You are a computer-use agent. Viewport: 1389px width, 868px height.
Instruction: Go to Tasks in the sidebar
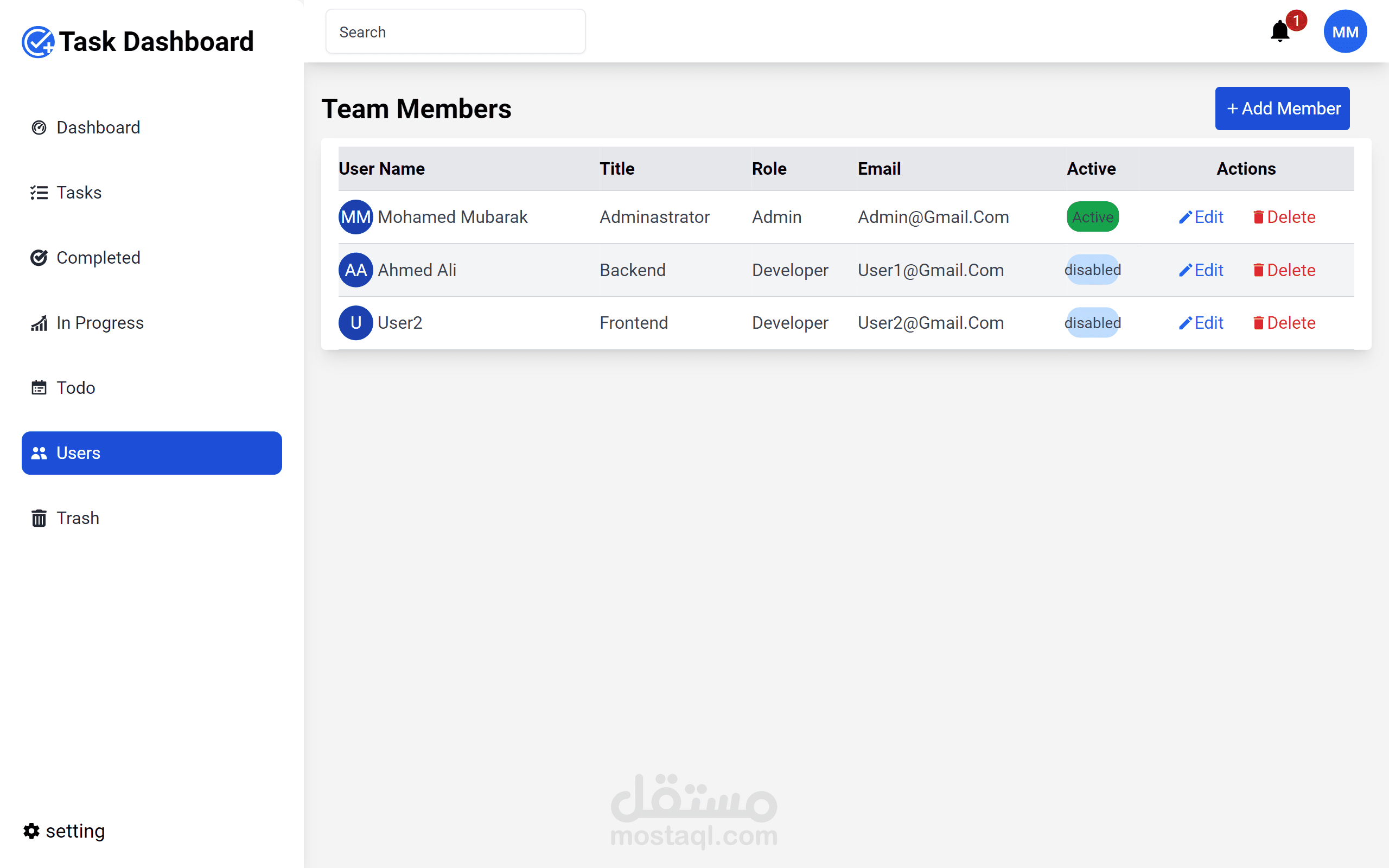79,192
